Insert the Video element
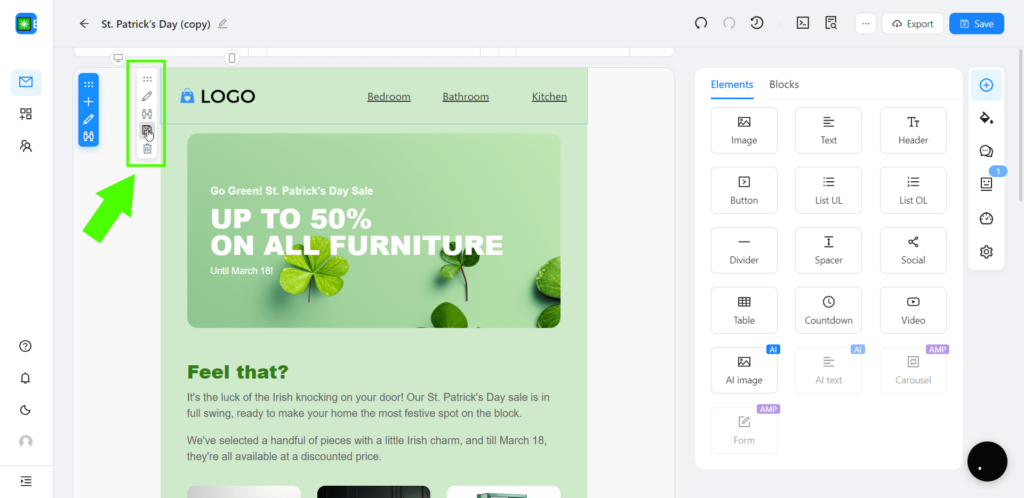 [x=913, y=311]
